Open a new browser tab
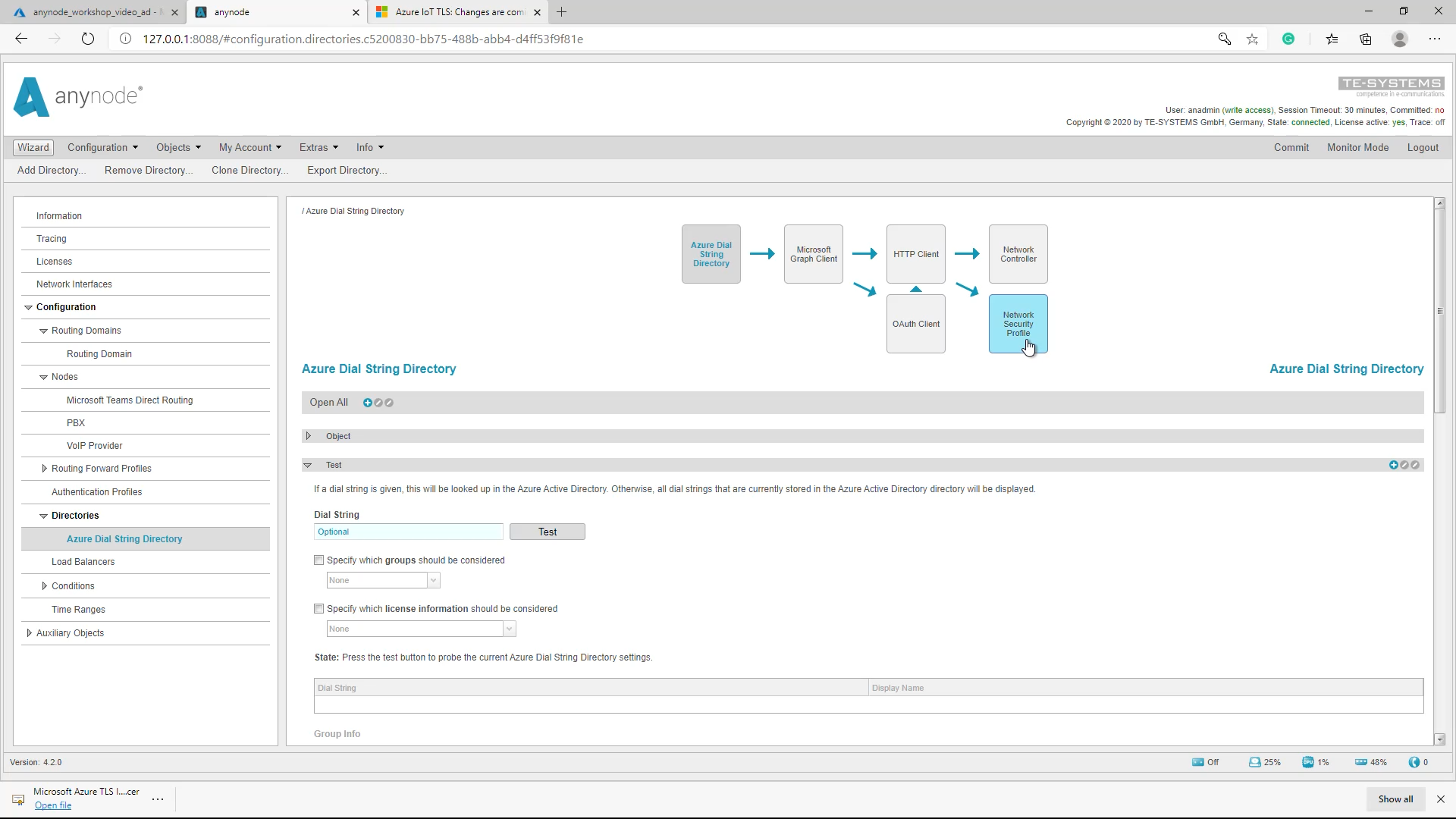The image size is (1456, 819). [561, 12]
